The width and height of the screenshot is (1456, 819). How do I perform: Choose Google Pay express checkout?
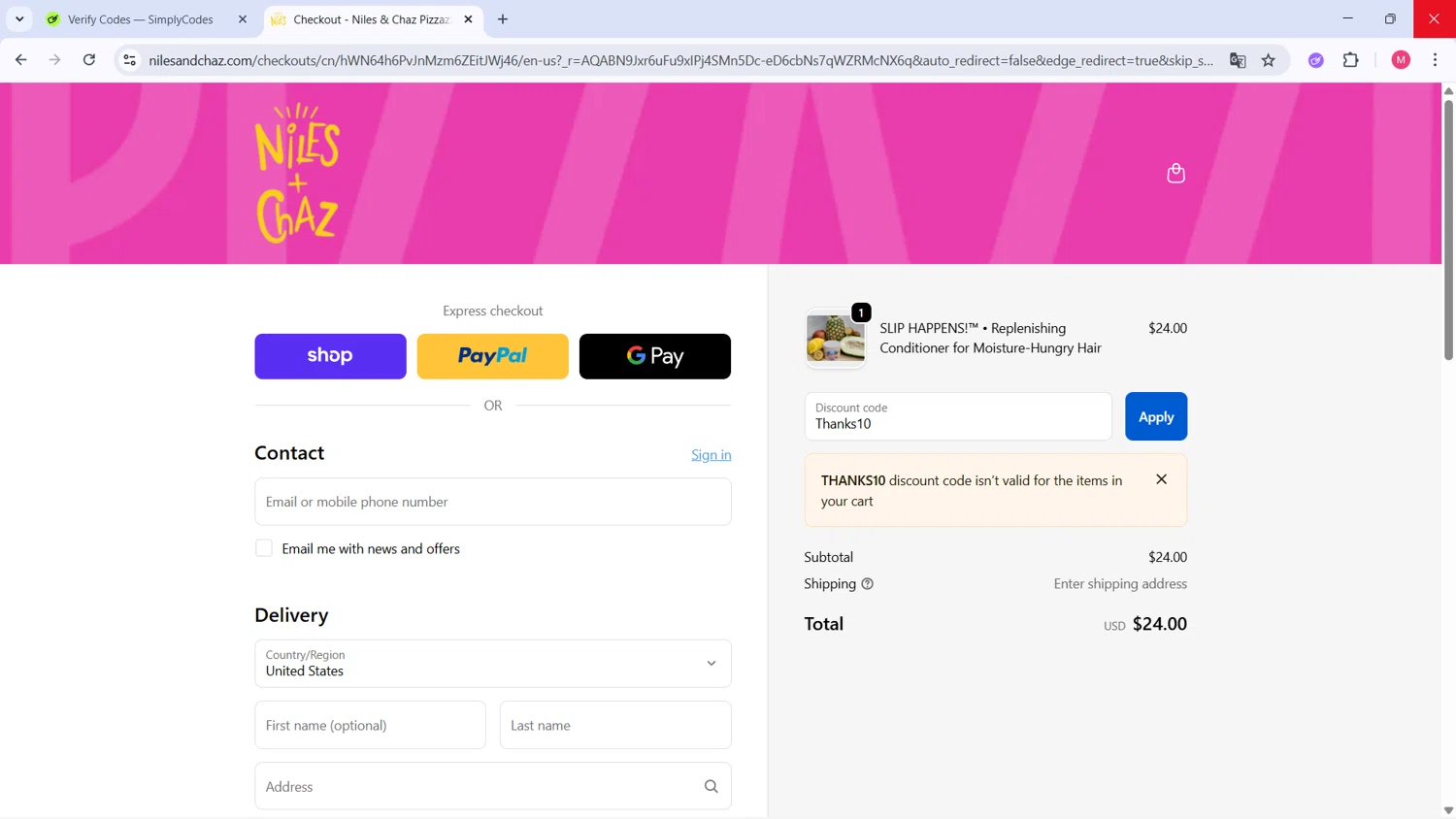[655, 356]
